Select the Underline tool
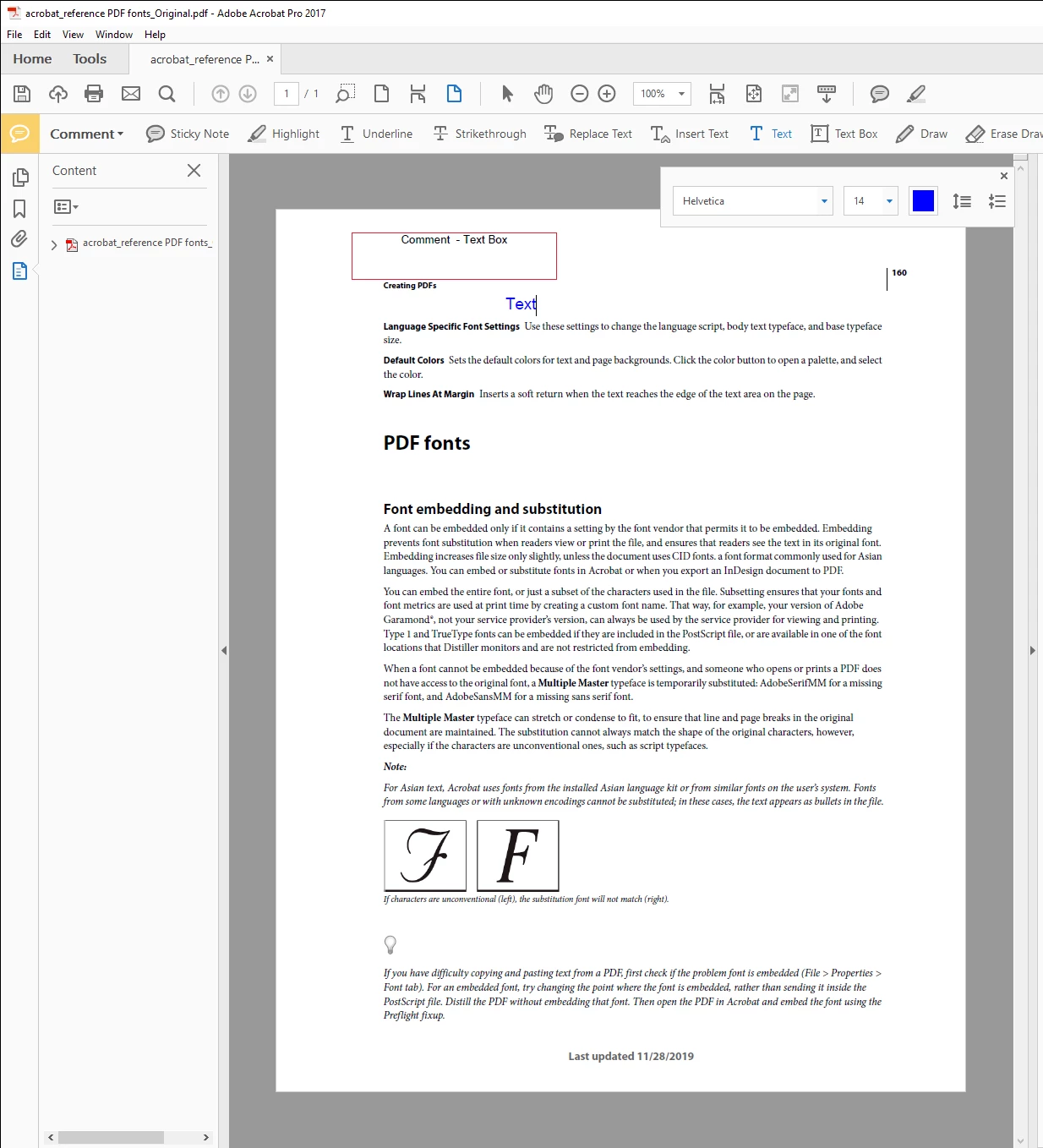This screenshot has height=1148, width=1043. 376,134
